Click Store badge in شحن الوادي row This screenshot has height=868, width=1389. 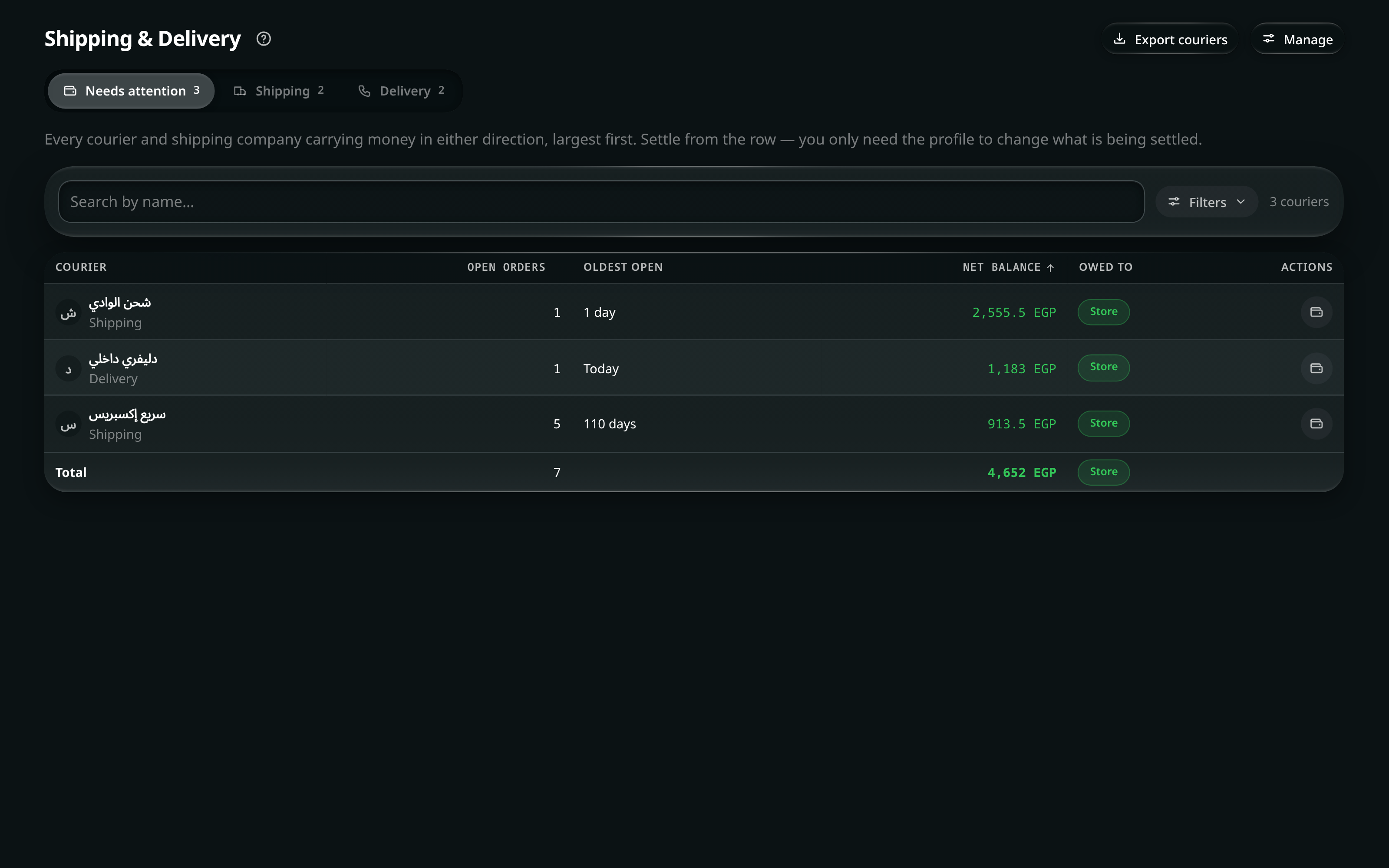[1103, 312]
